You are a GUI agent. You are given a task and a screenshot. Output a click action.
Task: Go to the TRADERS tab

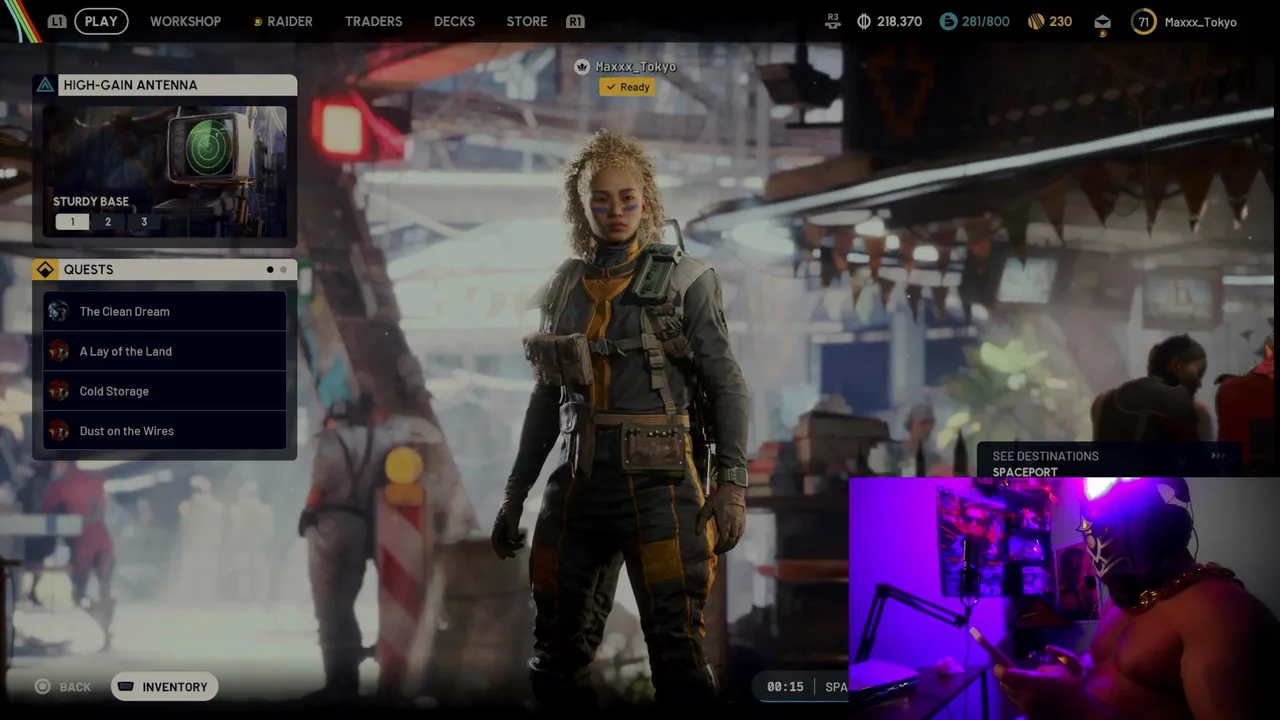[x=373, y=21]
